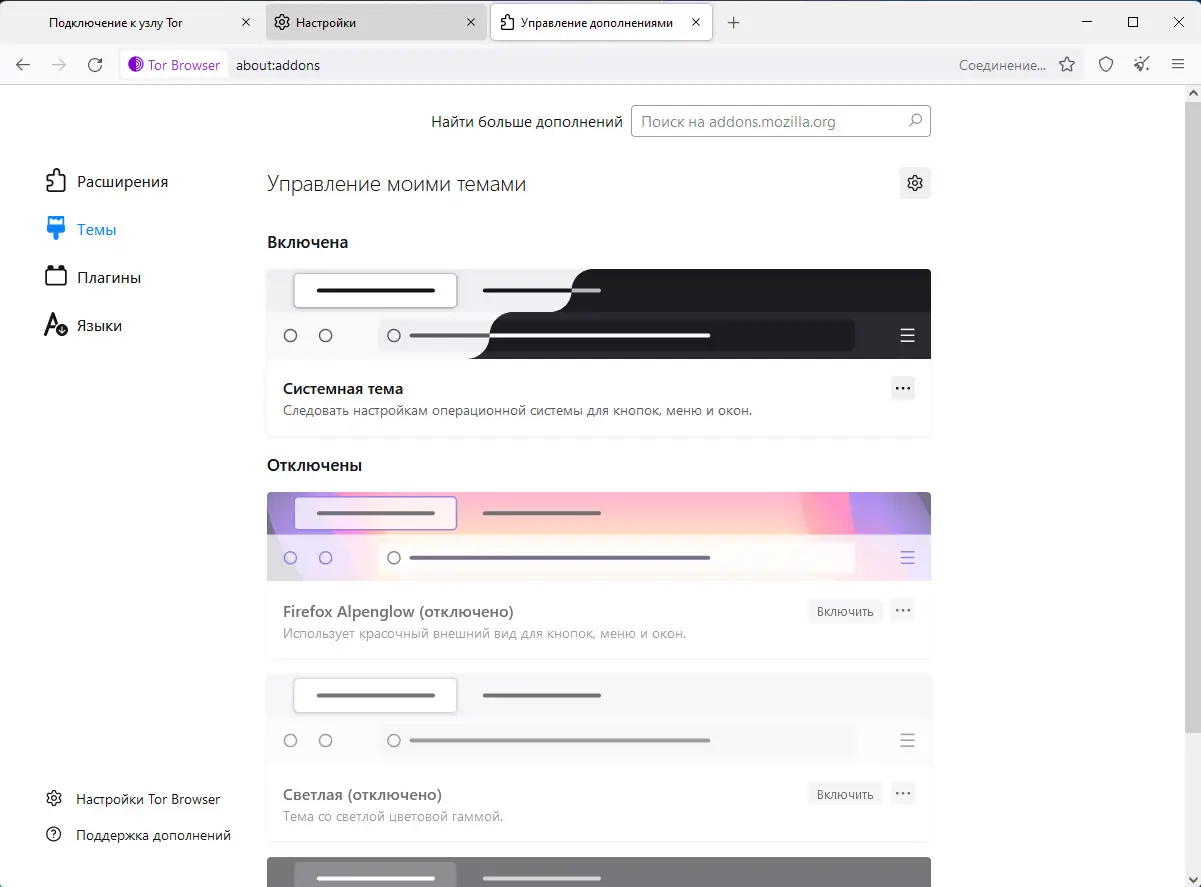This screenshot has width=1201, height=887.
Task: Go back with the toolbar back arrow
Action: tap(23, 65)
